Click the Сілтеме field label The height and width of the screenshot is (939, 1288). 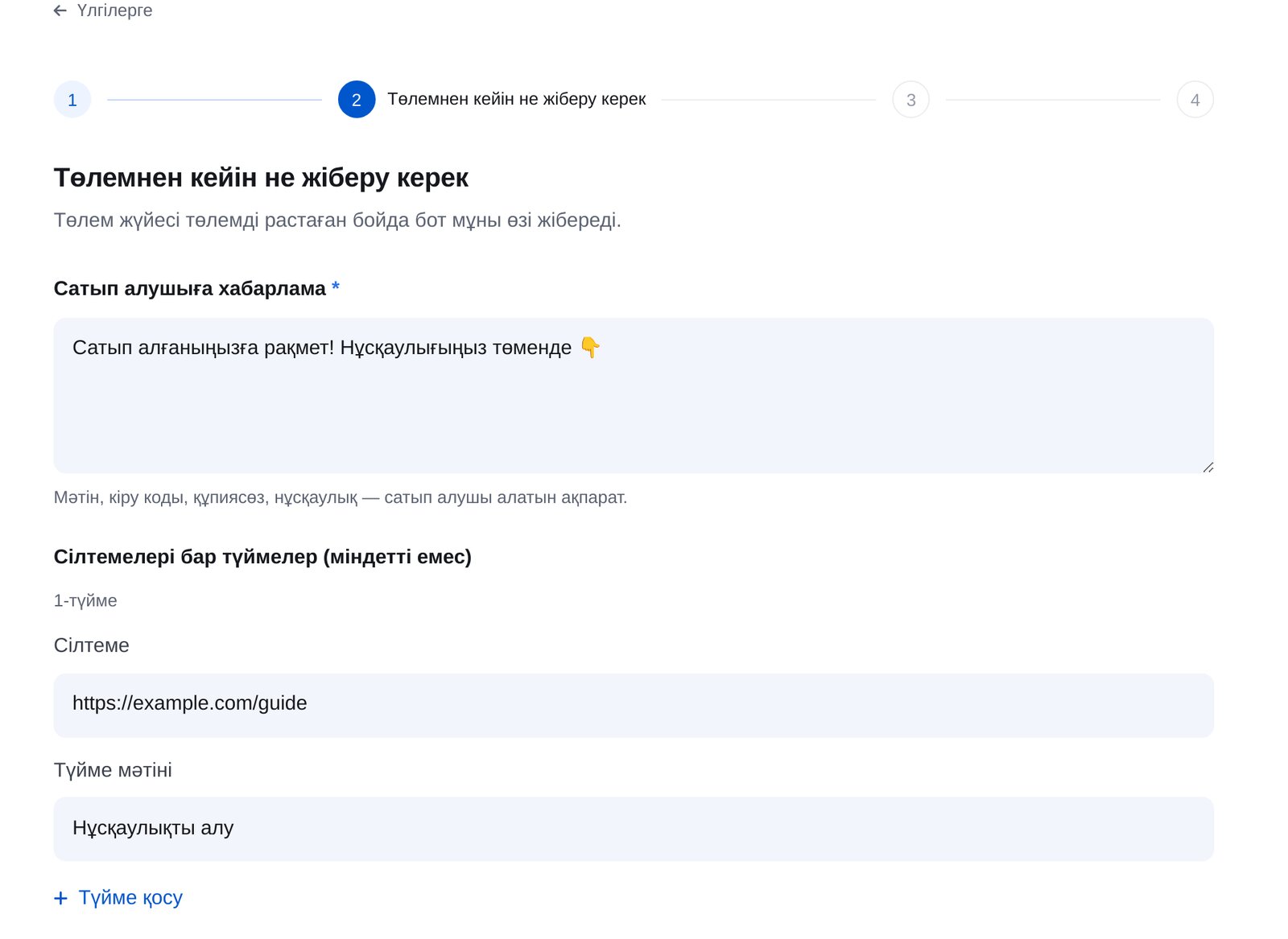point(92,645)
